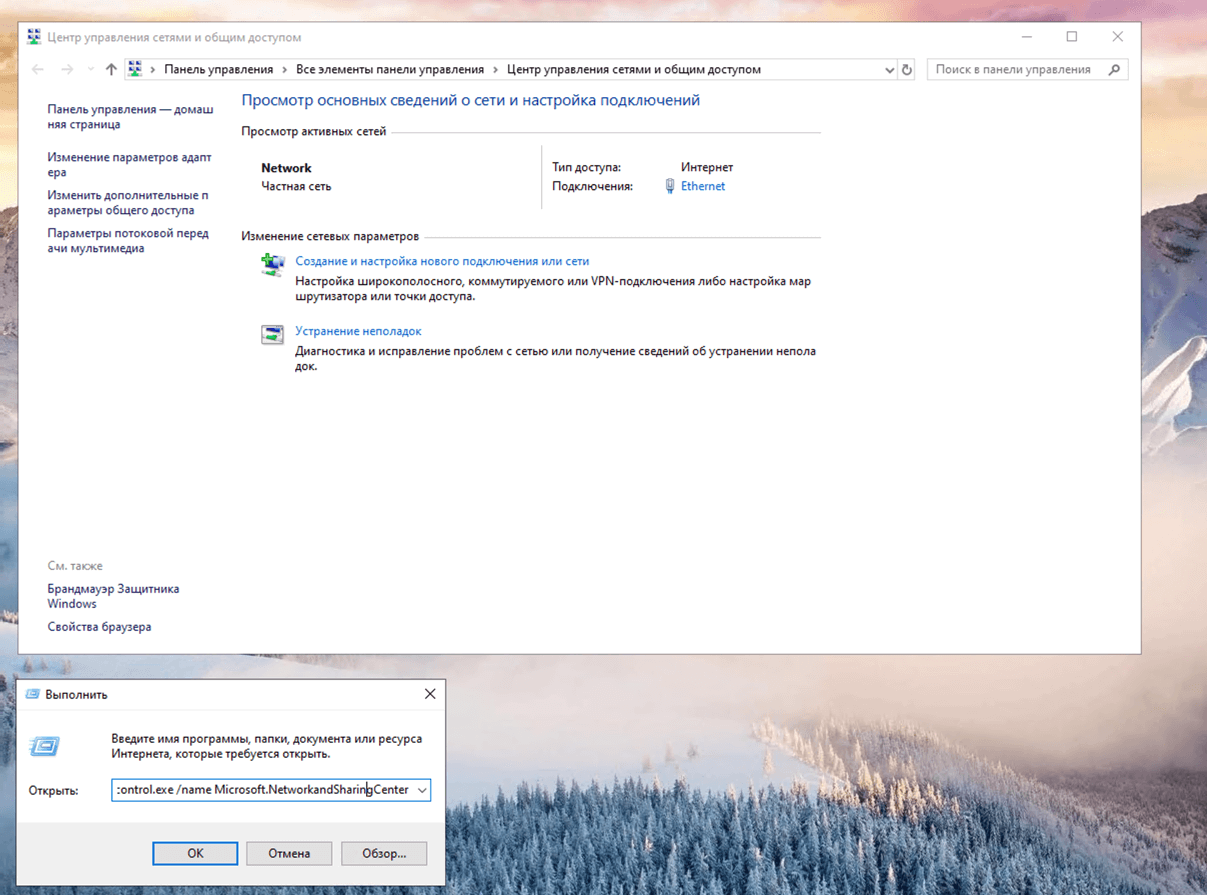This screenshot has width=1207, height=895.
Task: Minimize the Network Center window
Action: point(1027,37)
